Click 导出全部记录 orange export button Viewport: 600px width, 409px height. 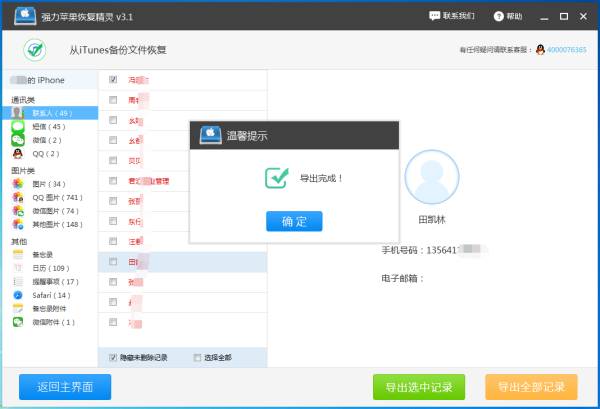click(x=531, y=387)
